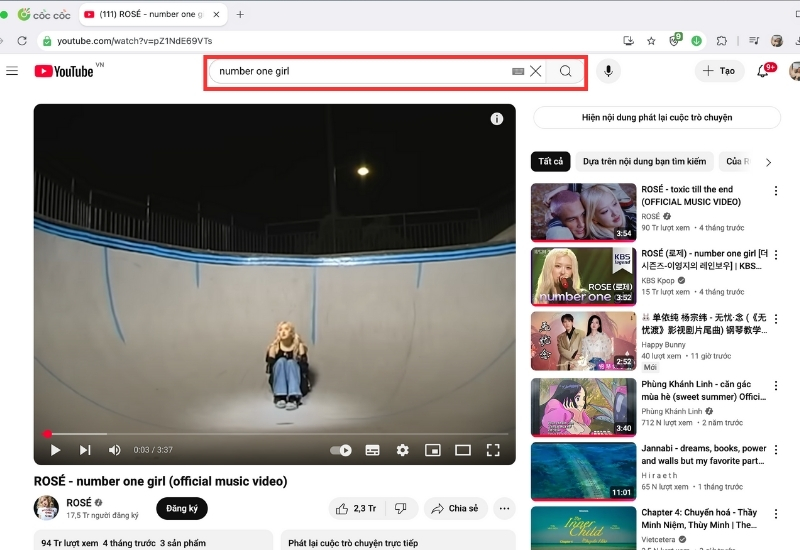Select the Của R... filter chip

[x=737, y=161]
